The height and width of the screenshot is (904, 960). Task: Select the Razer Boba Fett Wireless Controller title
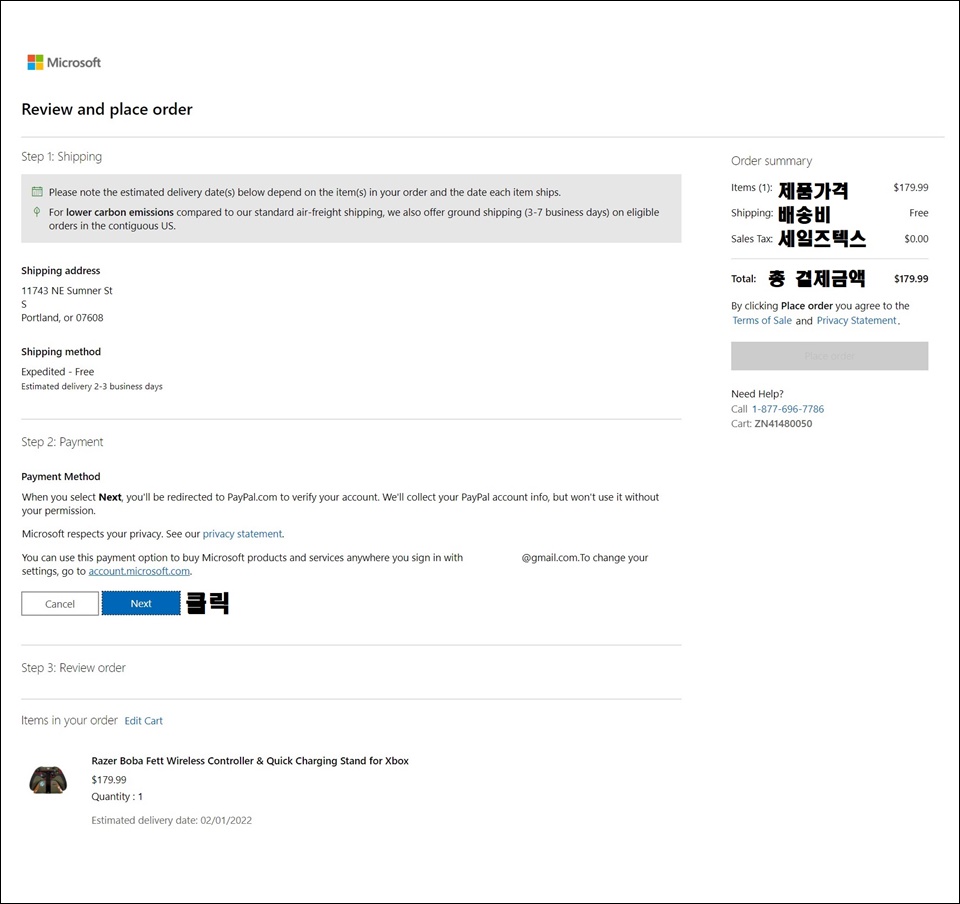pyautogui.click(x=250, y=761)
